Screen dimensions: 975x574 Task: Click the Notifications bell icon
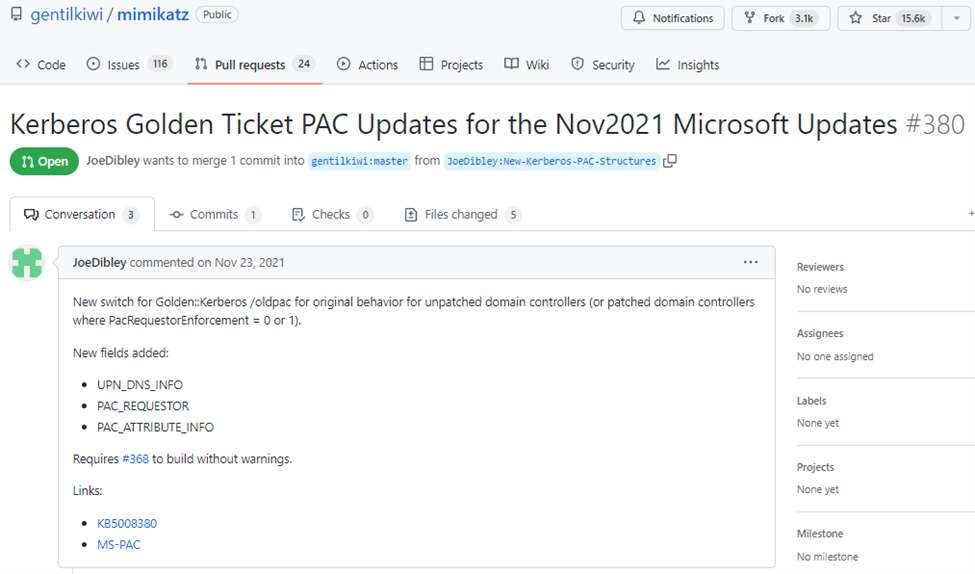(639, 17)
